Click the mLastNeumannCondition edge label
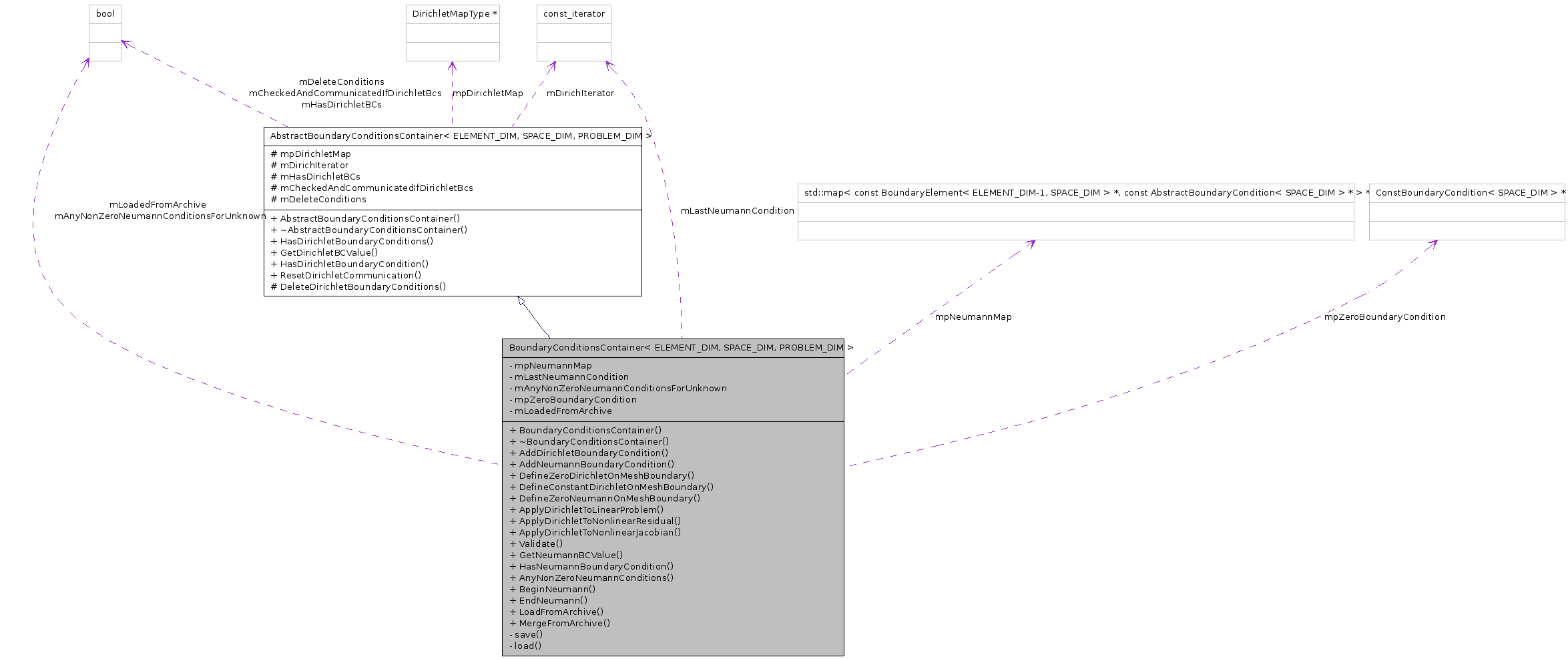 pyautogui.click(x=738, y=211)
